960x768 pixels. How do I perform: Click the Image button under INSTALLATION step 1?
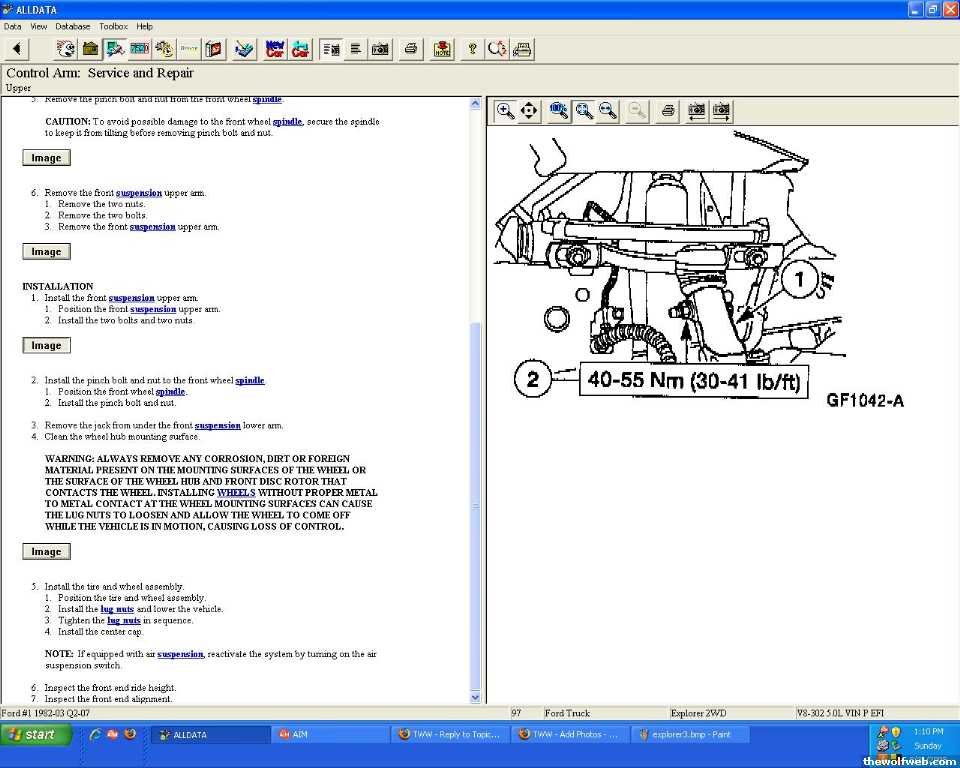pyautogui.click(x=46, y=345)
